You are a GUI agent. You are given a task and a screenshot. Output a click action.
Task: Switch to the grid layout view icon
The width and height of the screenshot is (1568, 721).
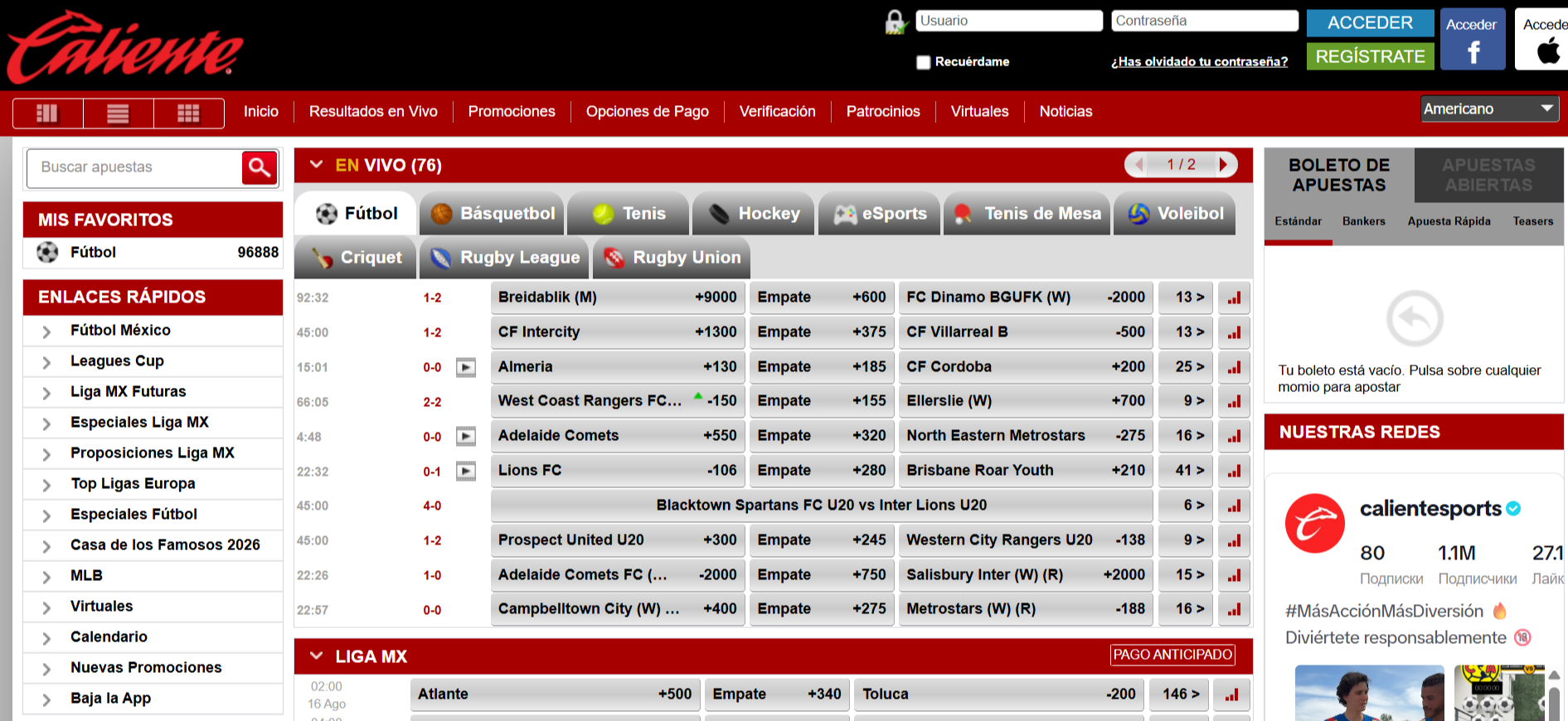click(188, 113)
